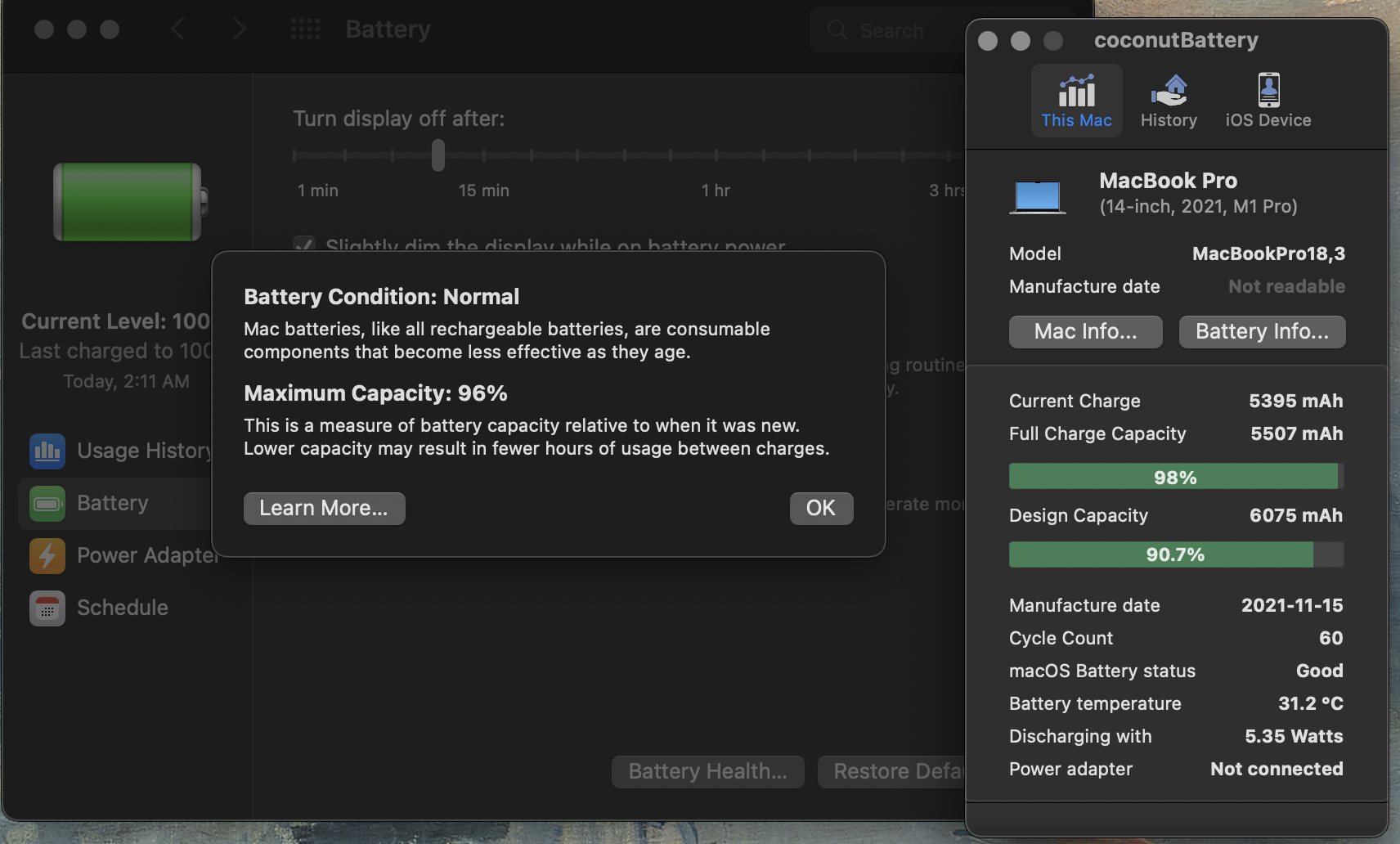Click Battery temperature 31.2 °C value

coord(1311,703)
